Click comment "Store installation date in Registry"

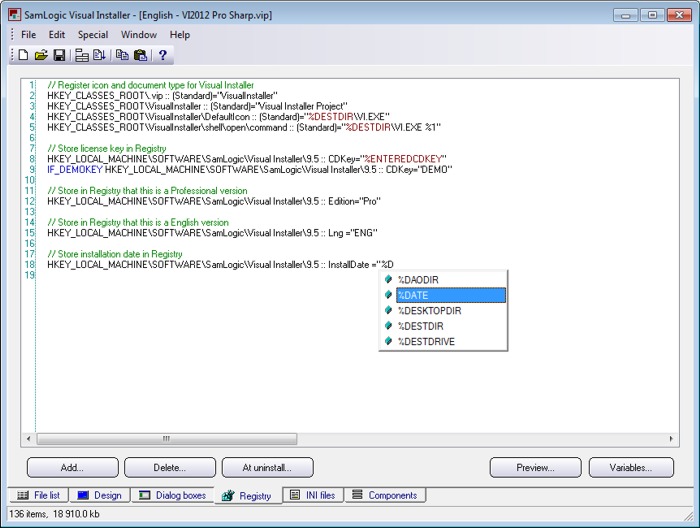click(115, 254)
